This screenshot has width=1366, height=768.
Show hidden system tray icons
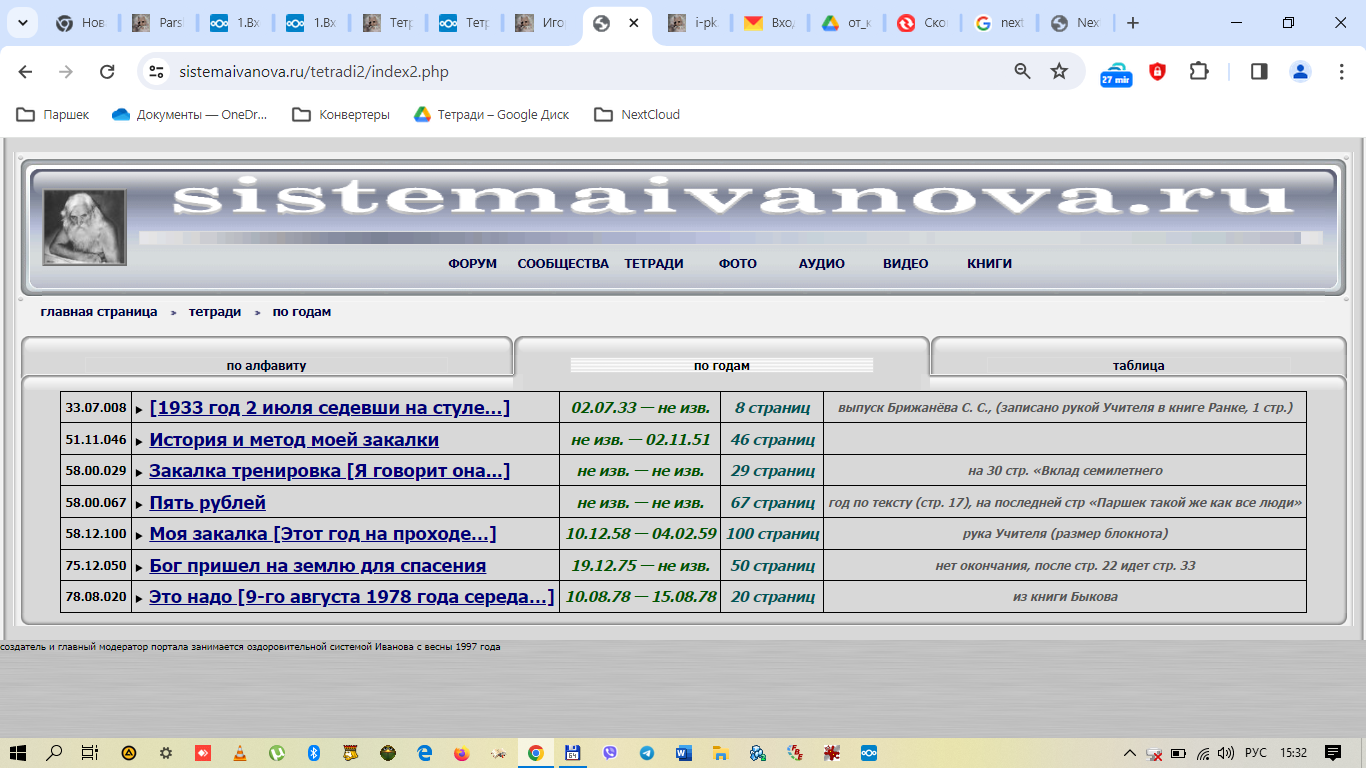pos(1129,753)
